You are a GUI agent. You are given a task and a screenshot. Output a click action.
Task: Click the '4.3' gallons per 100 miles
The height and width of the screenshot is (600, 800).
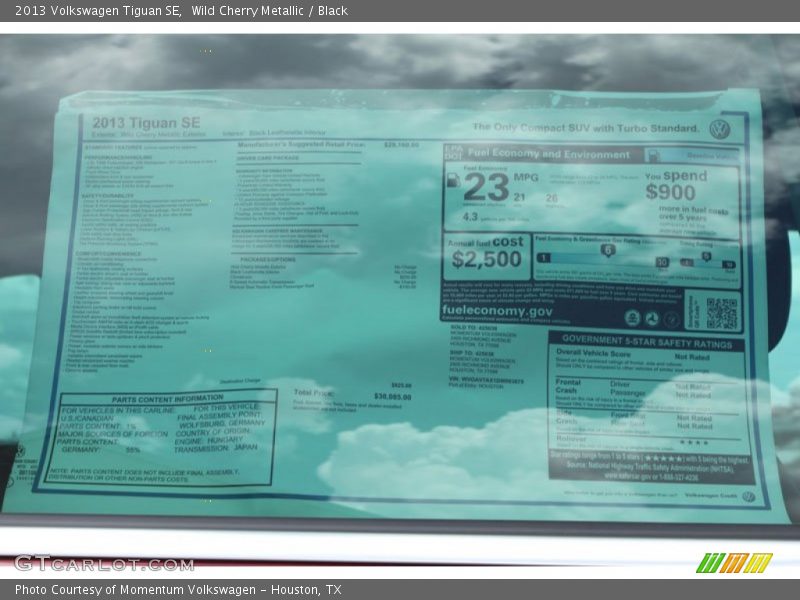pos(470,217)
